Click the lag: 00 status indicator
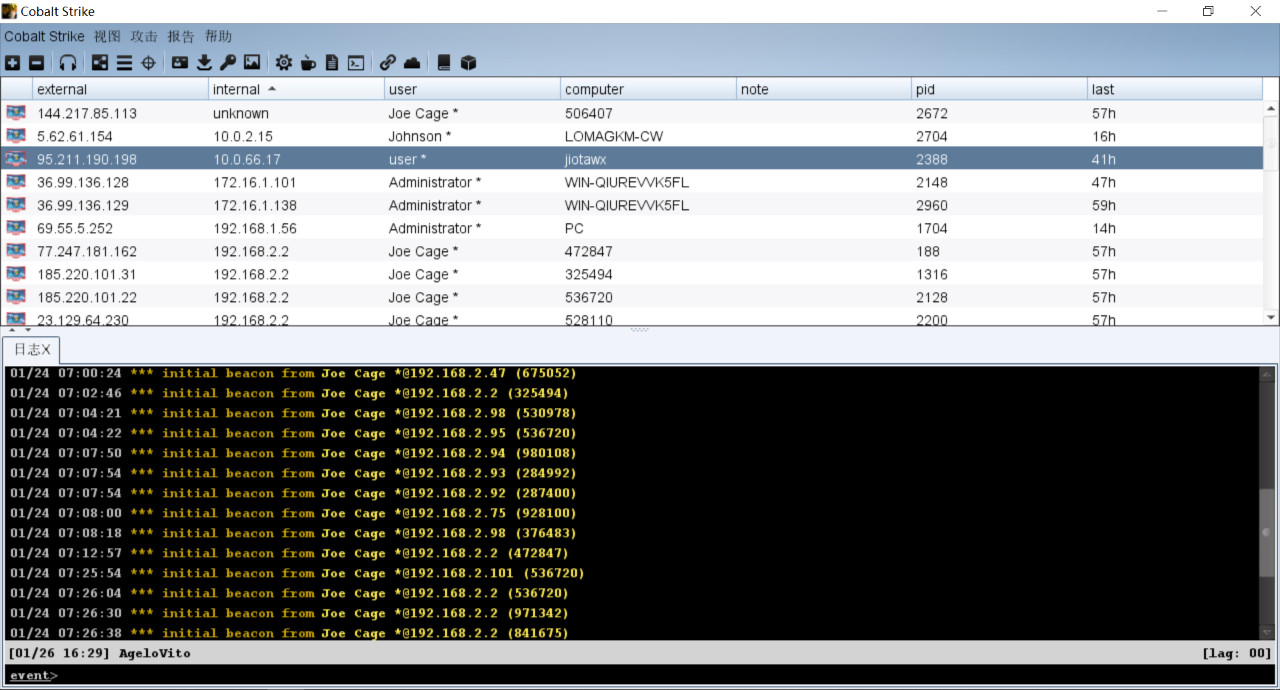The width and height of the screenshot is (1280, 690). point(1237,653)
